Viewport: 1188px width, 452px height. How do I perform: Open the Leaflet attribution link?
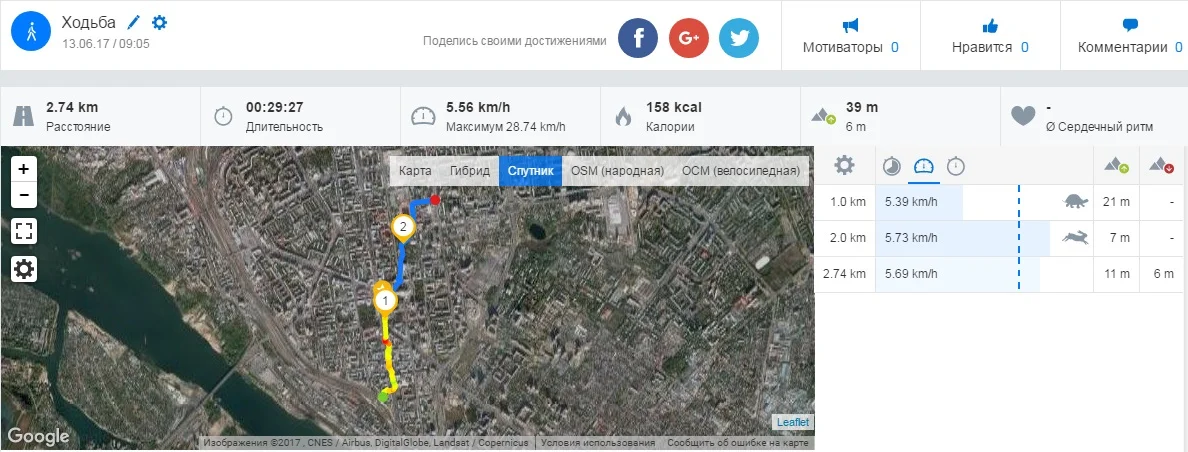793,422
